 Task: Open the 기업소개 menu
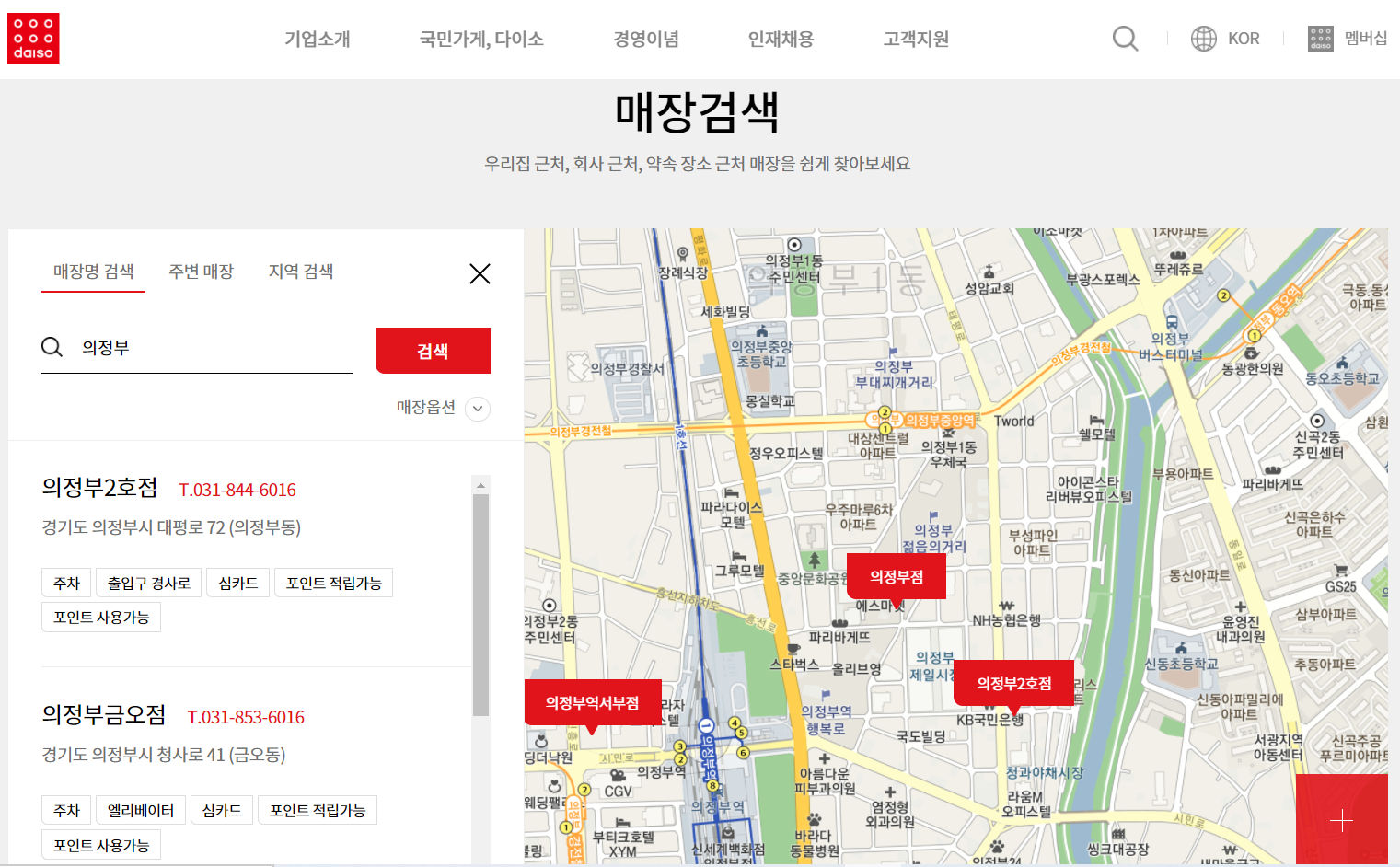[318, 39]
